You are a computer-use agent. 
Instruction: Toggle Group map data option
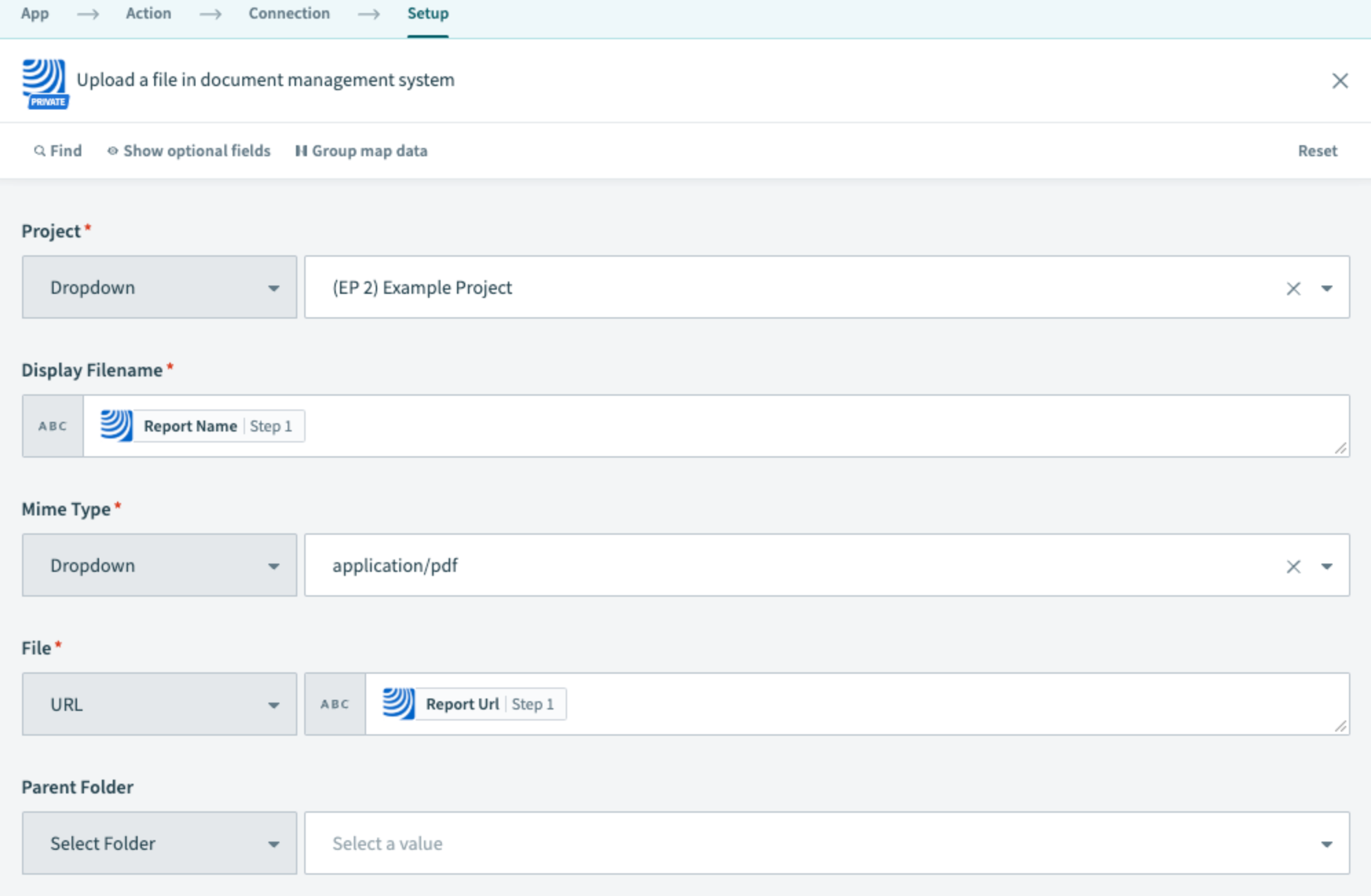[x=361, y=151]
